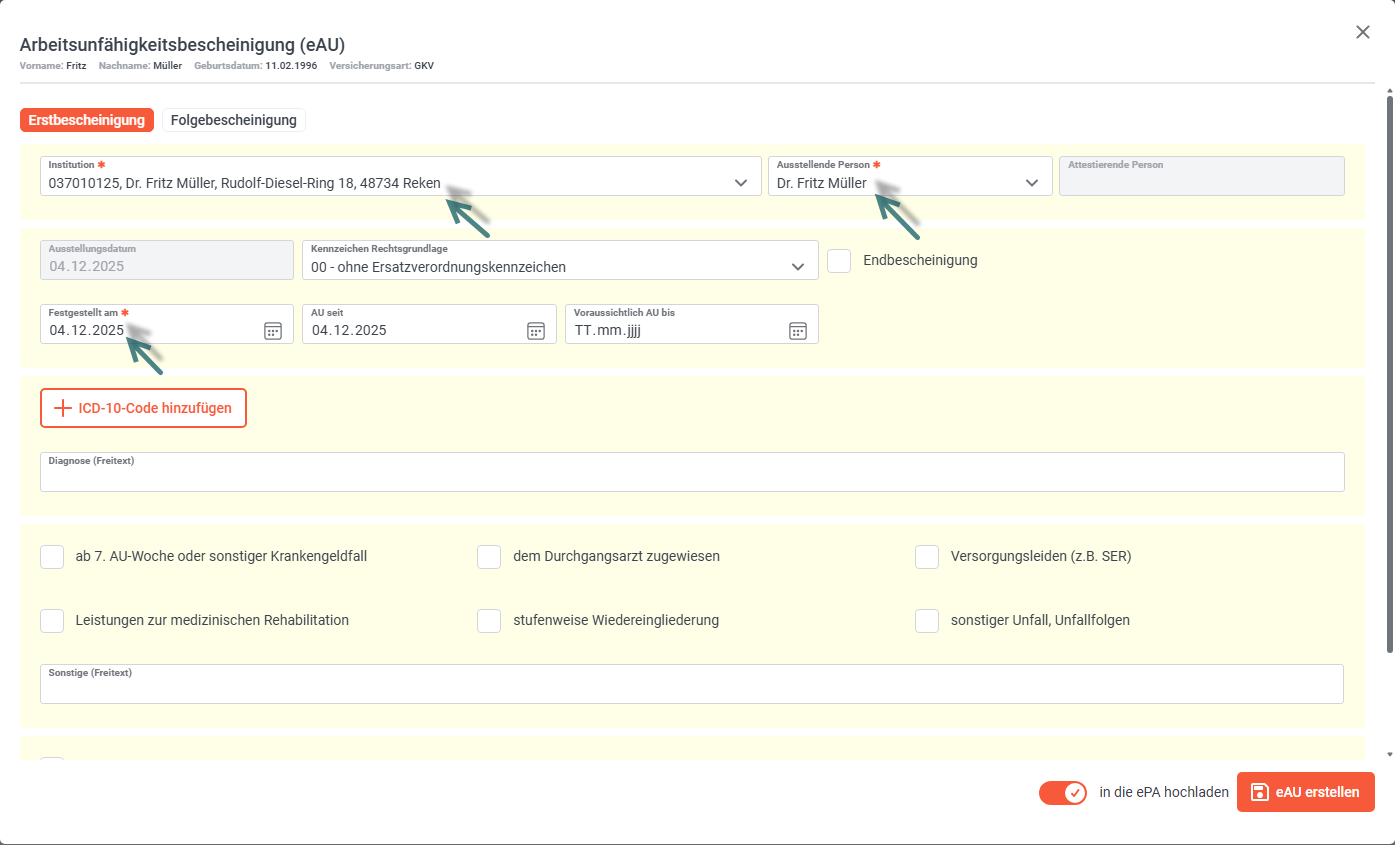Switch to Folgebescheinigung tab
This screenshot has height=845, width=1395.
(234, 120)
